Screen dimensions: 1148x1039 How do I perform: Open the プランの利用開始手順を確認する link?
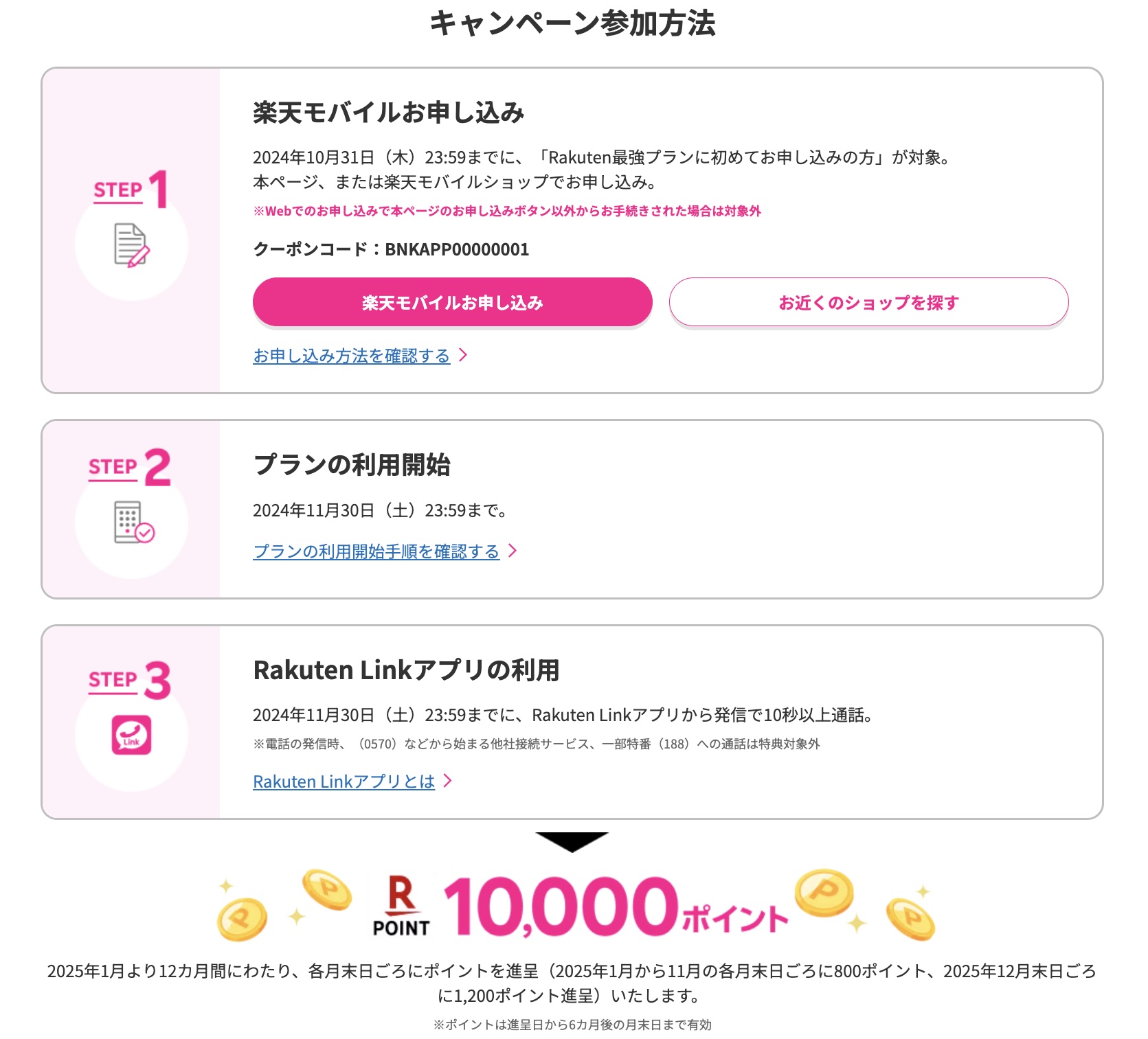[376, 551]
